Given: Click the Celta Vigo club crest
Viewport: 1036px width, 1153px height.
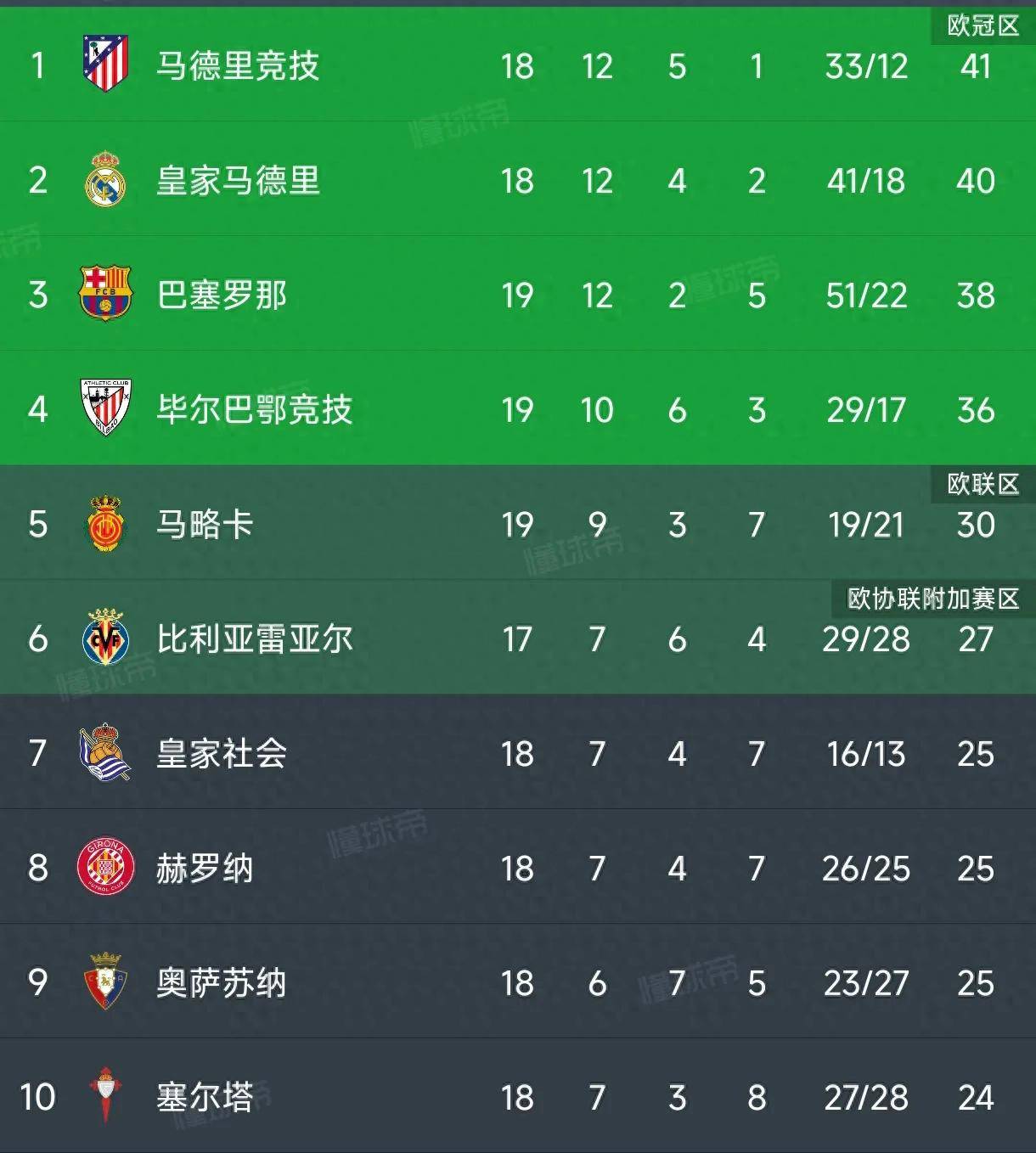Looking at the screenshot, I should (x=104, y=1098).
